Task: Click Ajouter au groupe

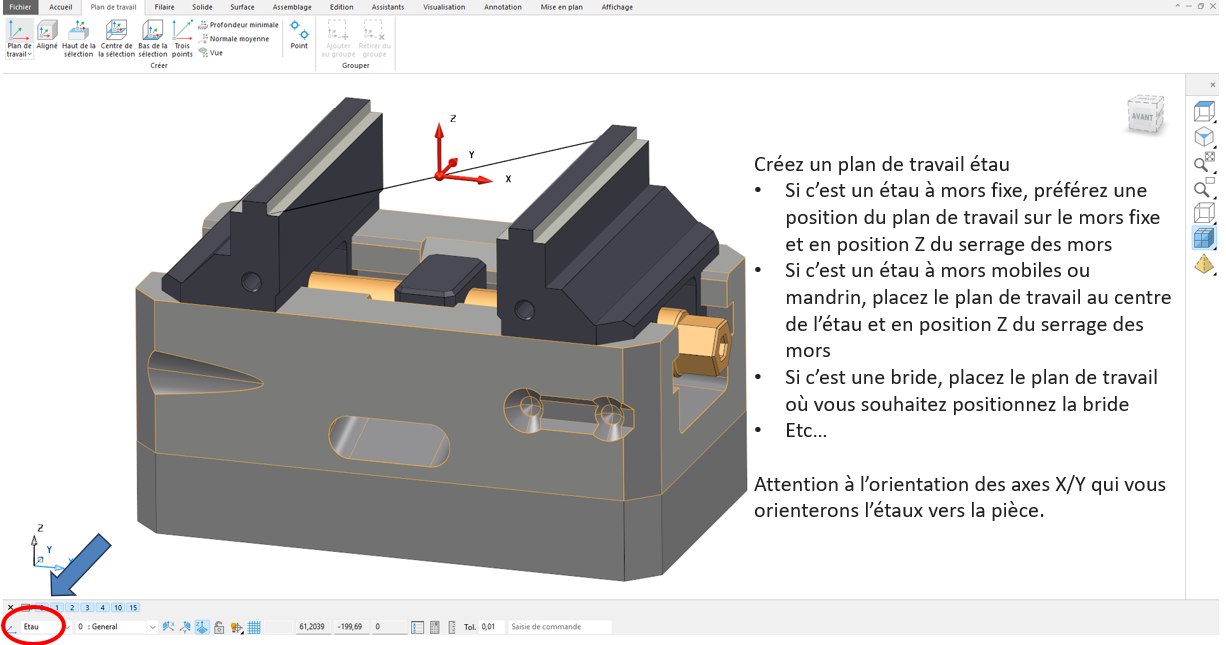Action: pyautogui.click(x=340, y=38)
